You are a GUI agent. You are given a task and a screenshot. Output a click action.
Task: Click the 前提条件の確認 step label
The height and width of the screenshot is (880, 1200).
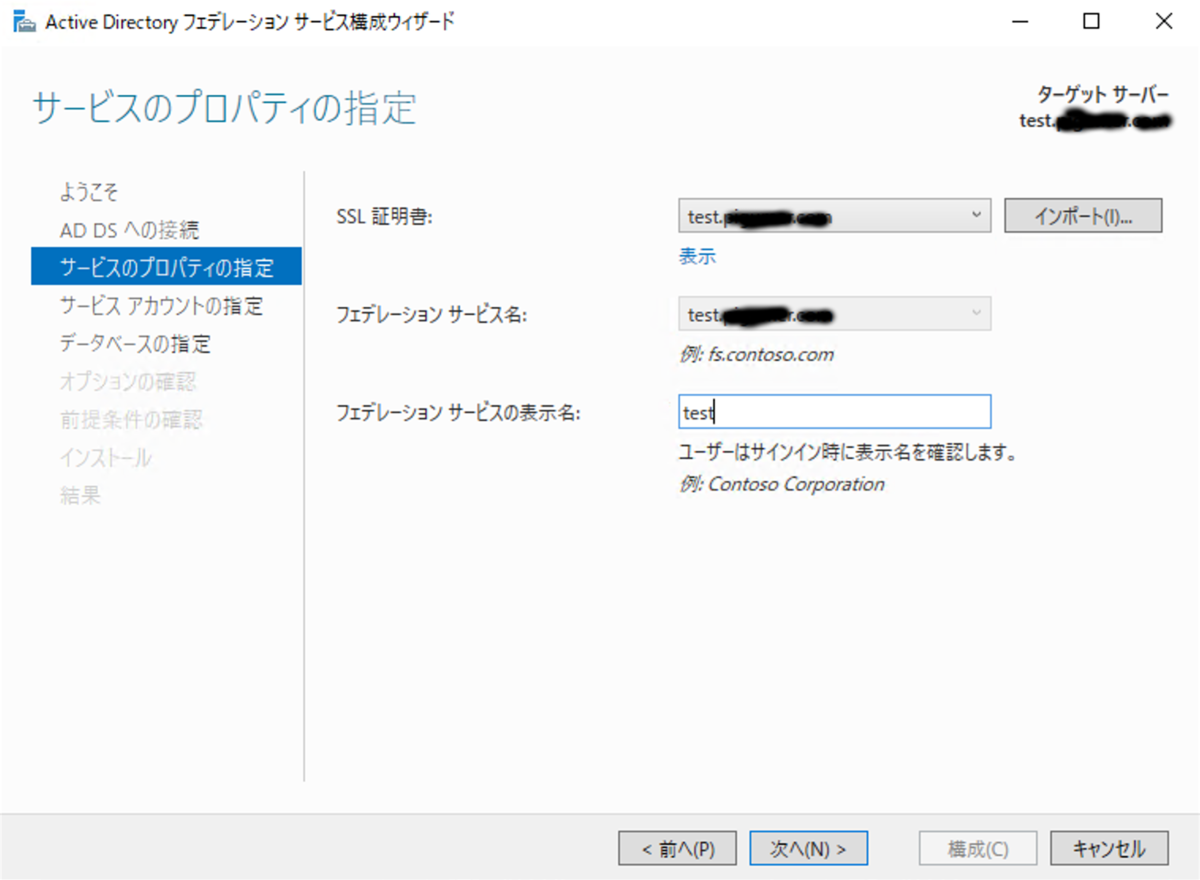click(132, 419)
